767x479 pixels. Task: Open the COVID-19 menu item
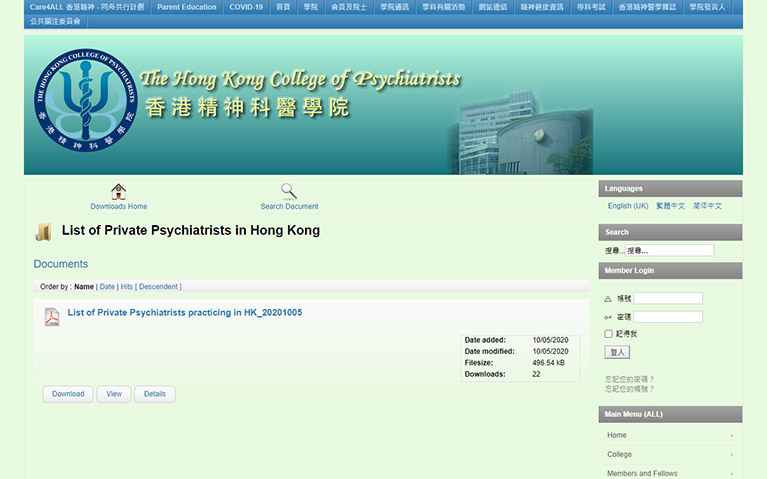[x=246, y=7]
